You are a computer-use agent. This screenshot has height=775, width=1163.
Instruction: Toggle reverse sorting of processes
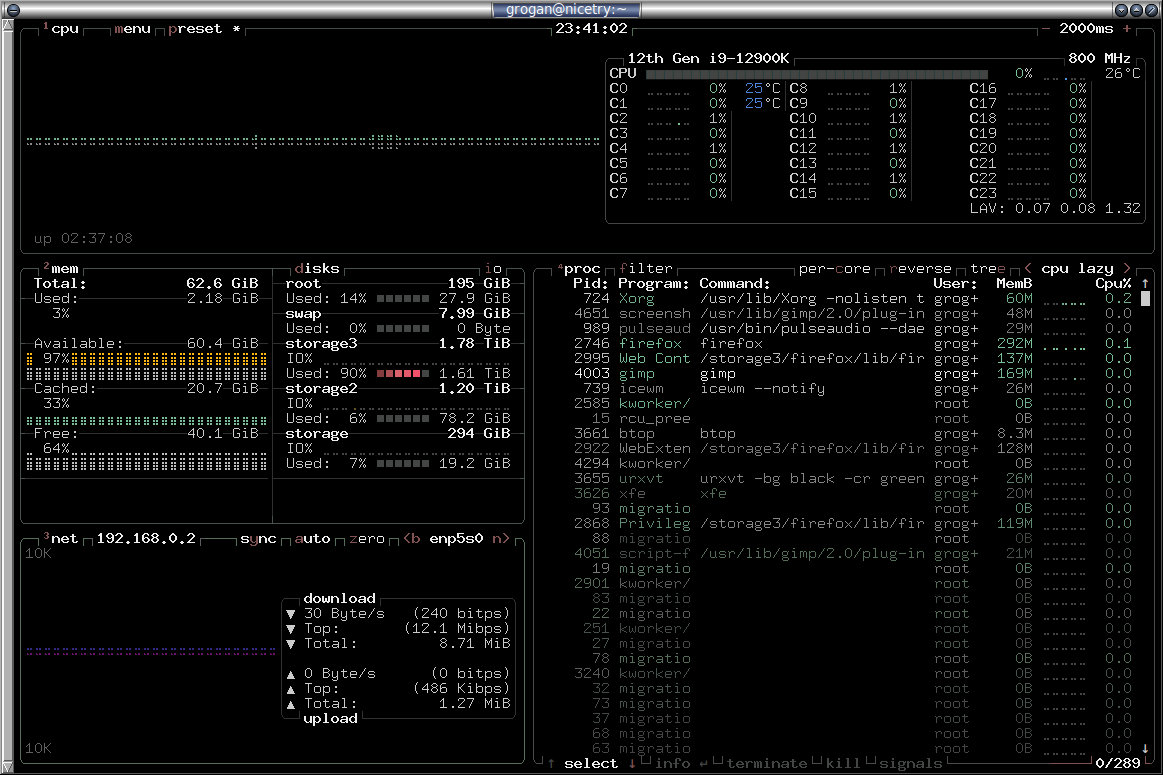click(x=920, y=268)
